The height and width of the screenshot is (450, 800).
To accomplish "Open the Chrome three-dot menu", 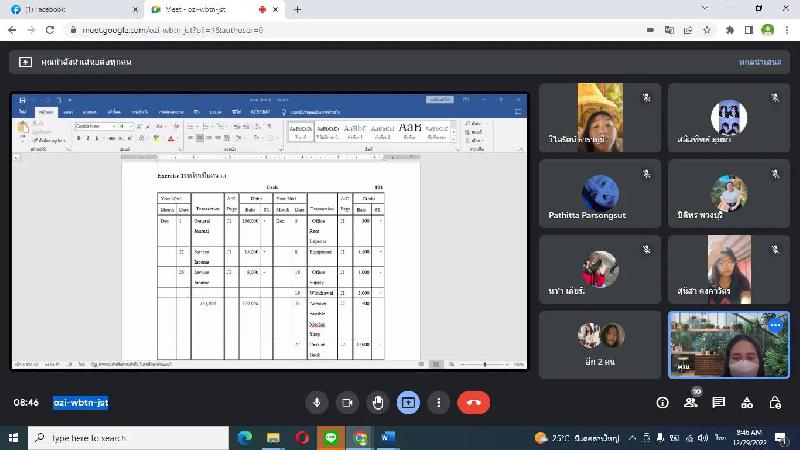I will click(787, 30).
